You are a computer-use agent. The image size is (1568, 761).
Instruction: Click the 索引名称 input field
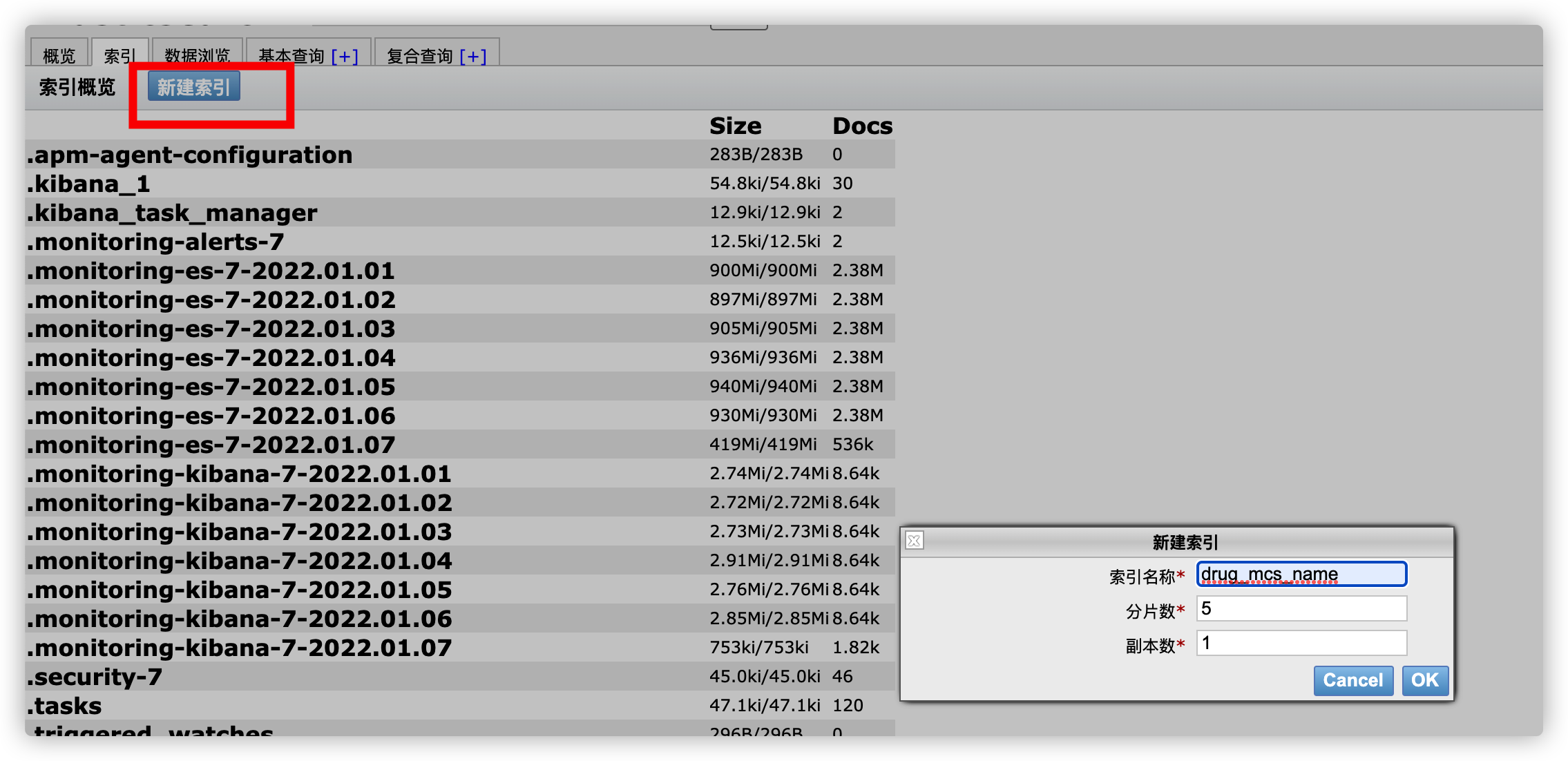click(1301, 575)
